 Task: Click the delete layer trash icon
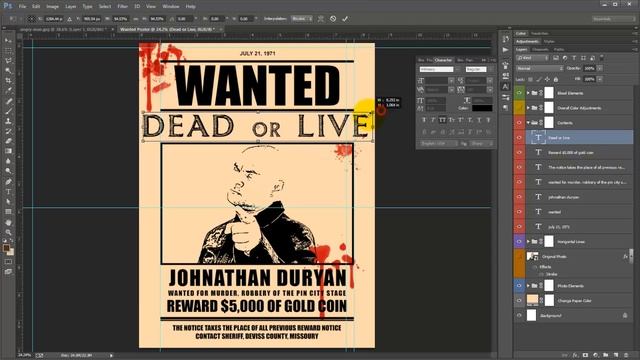(626, 355)
